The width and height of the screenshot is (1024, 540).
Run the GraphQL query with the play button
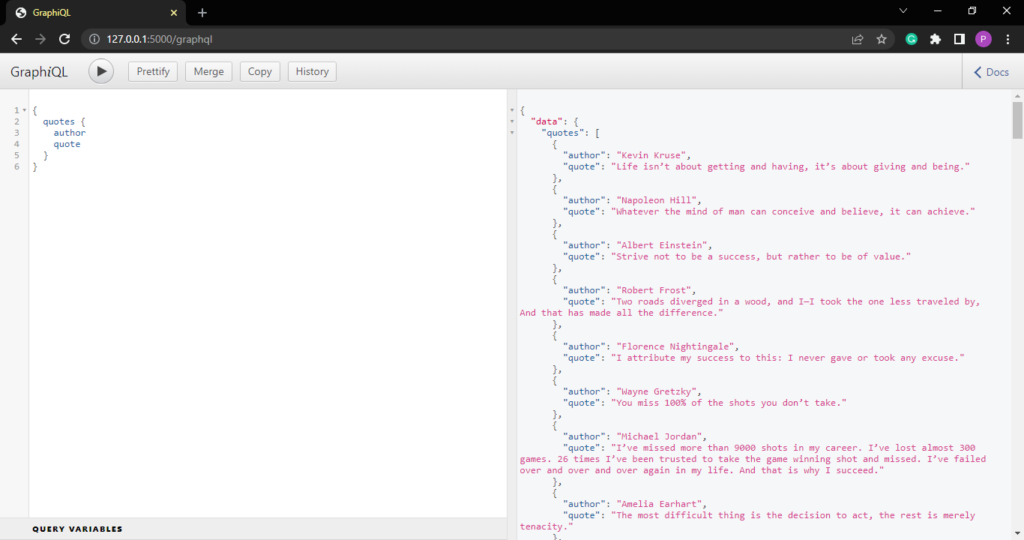click(101, 71)
